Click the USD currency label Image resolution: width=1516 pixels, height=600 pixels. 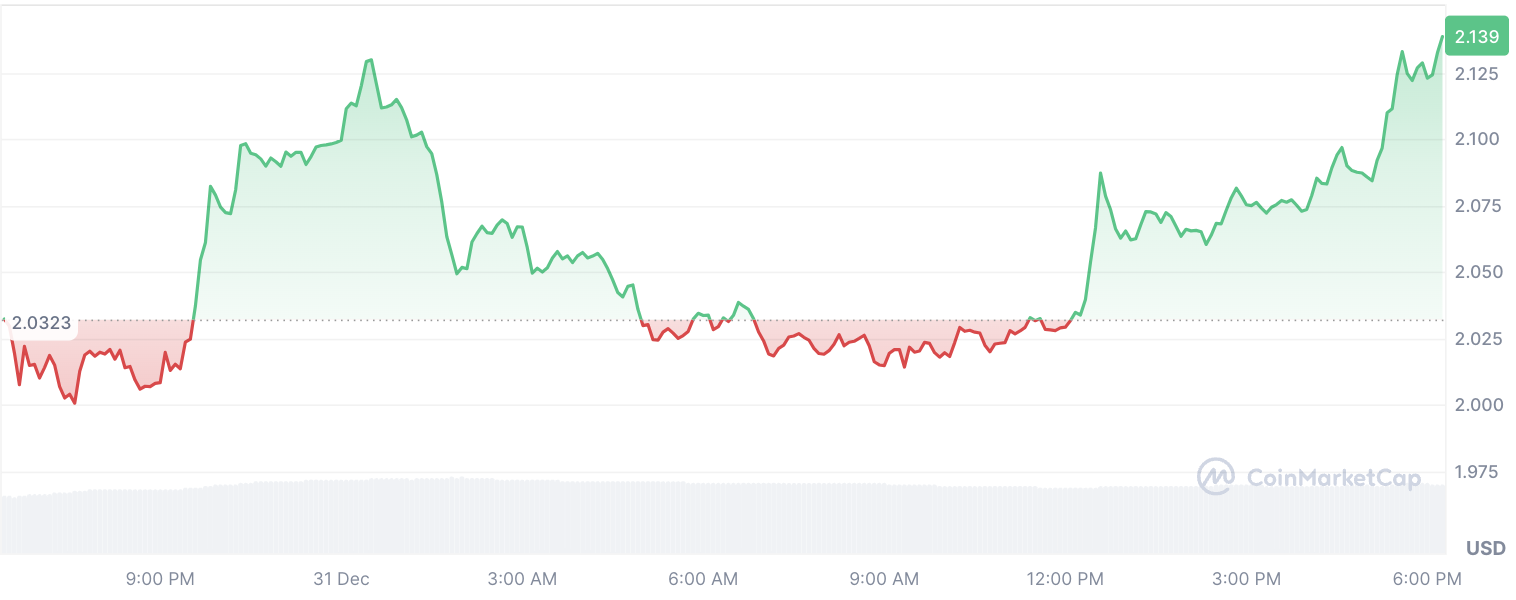[1485, 548]
